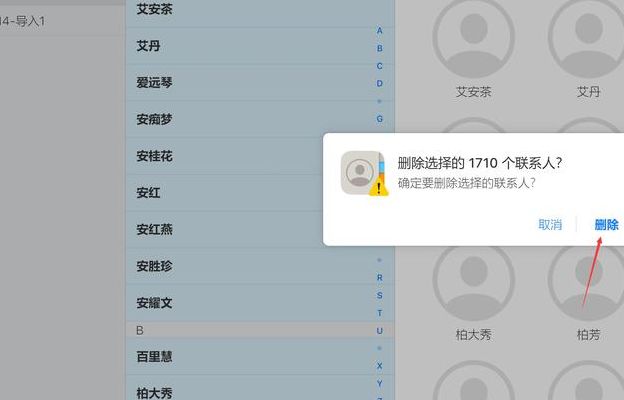Confirm deletion with the 删除 button

(606, 224)
